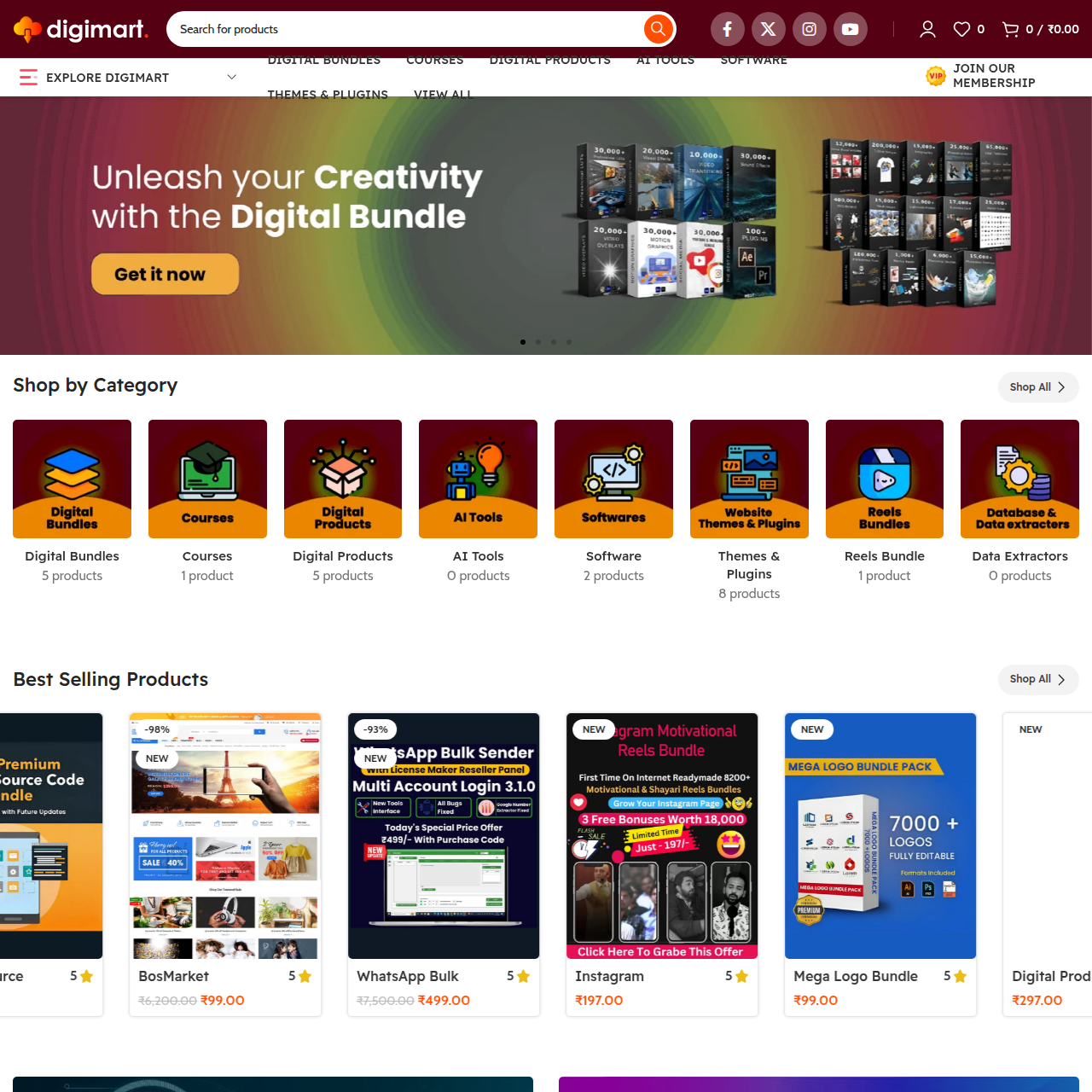Click Shop All beside Shop by Category

(1037, 387)
